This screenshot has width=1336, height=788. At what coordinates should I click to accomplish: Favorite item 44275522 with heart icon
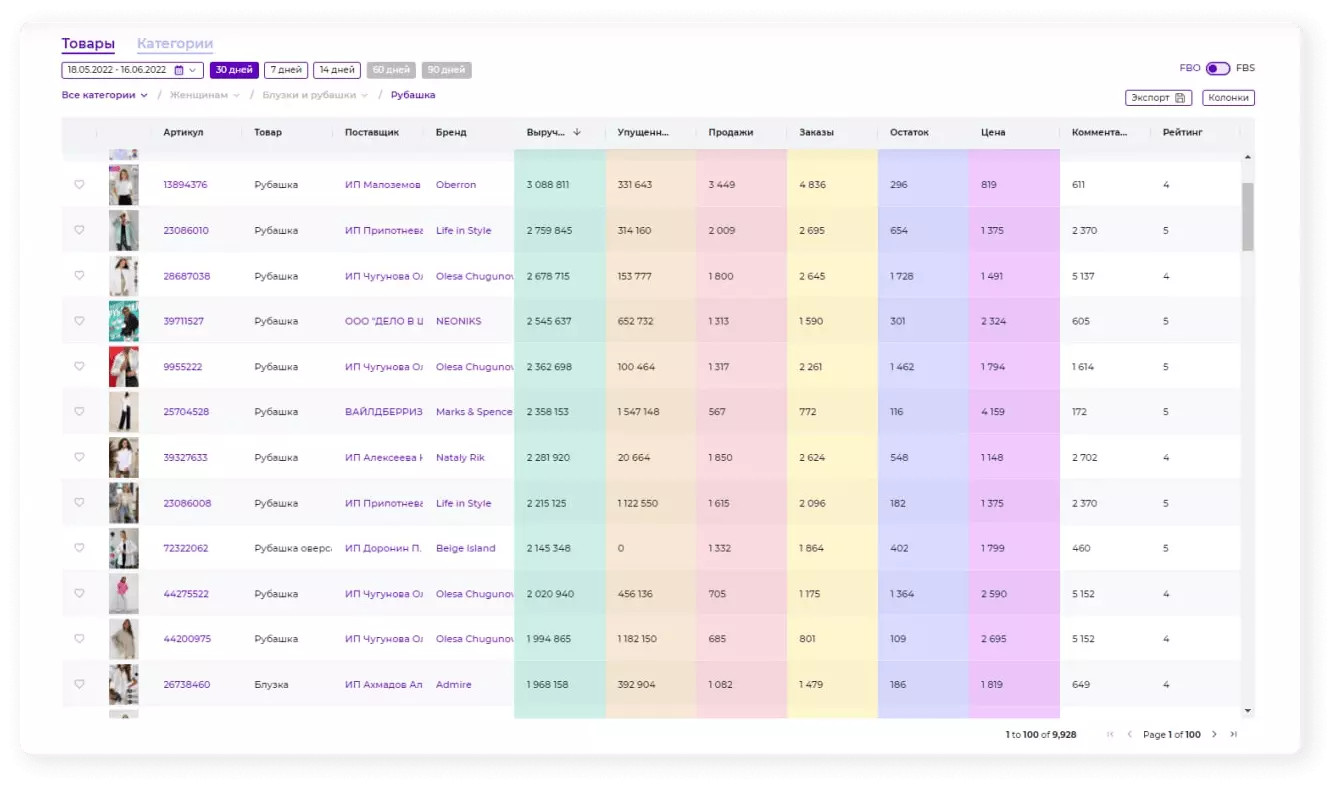tap(79, 594)
